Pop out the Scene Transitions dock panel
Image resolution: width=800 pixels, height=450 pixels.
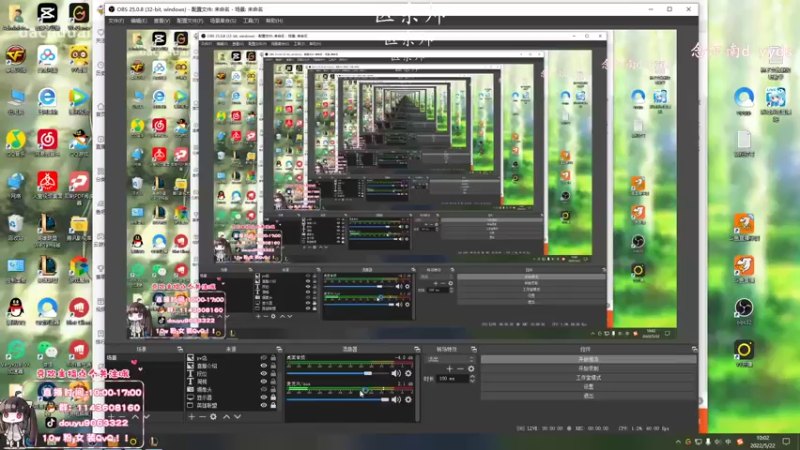(473, 349)
